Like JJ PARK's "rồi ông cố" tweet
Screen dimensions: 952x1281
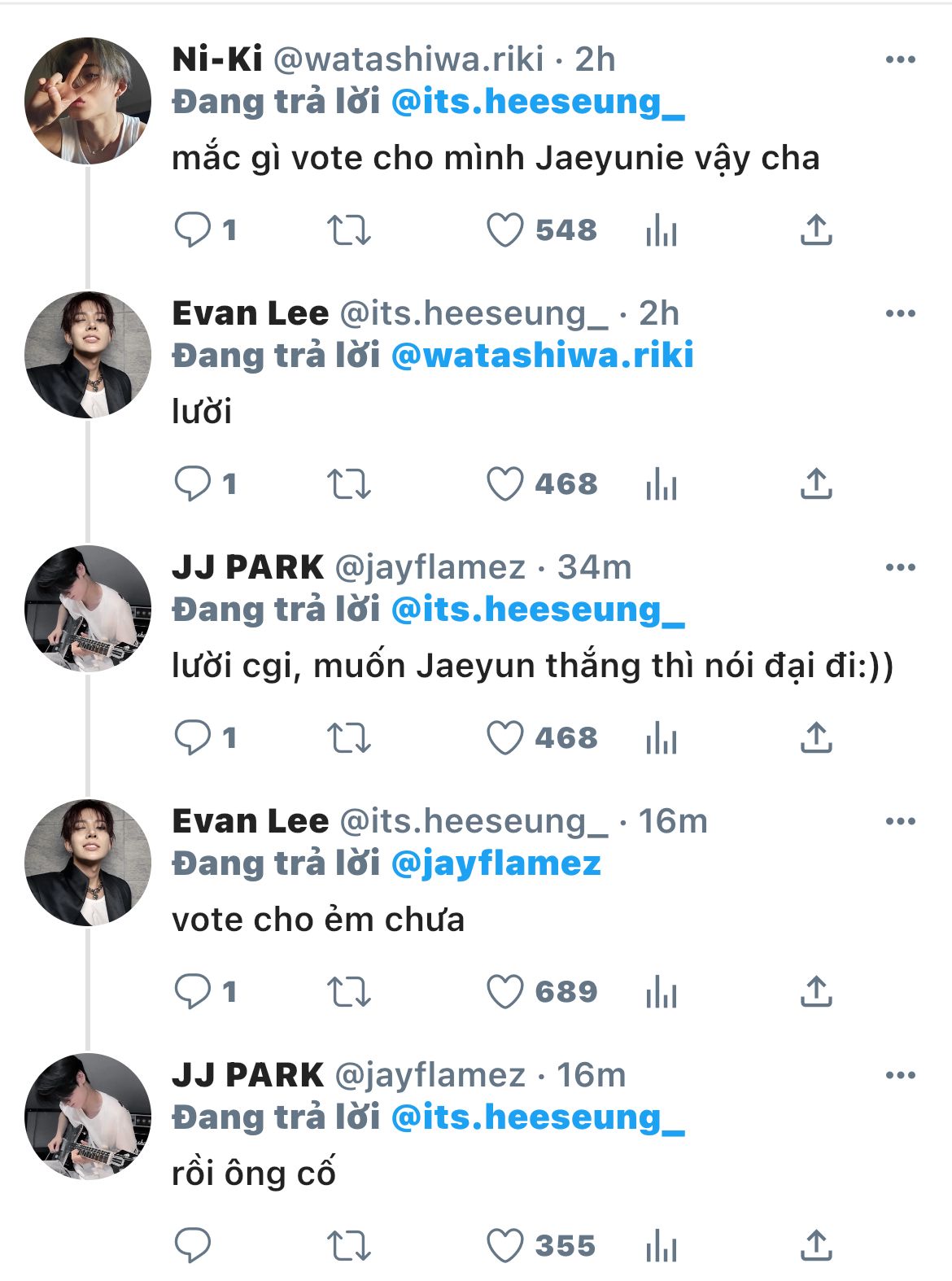point(504,1246)
